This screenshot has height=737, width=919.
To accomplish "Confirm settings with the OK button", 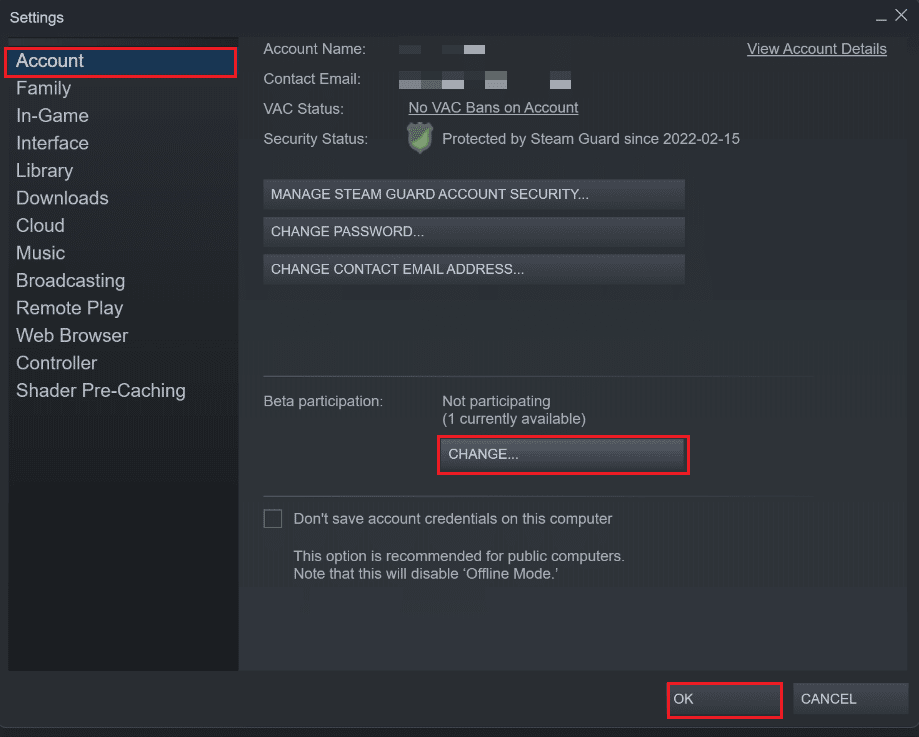I will [724, 700].
